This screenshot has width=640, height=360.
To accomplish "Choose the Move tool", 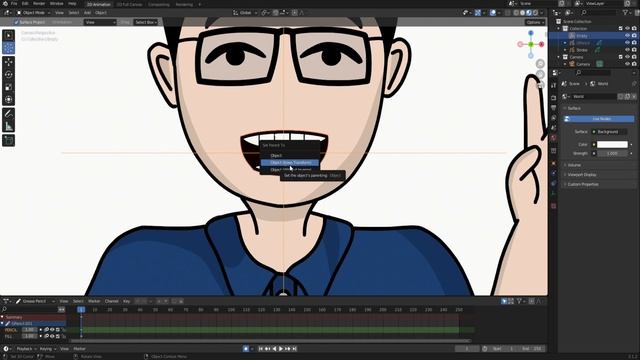I will coord(9,62).
